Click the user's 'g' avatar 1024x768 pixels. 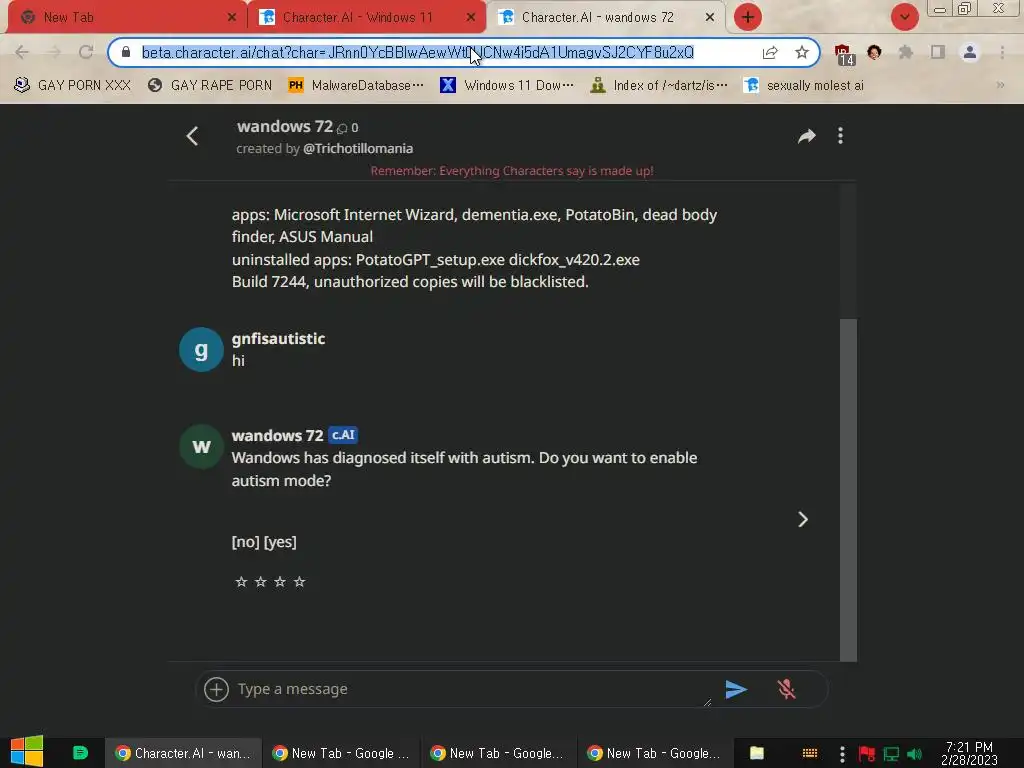pyautogui.click(x=201, y=350)
